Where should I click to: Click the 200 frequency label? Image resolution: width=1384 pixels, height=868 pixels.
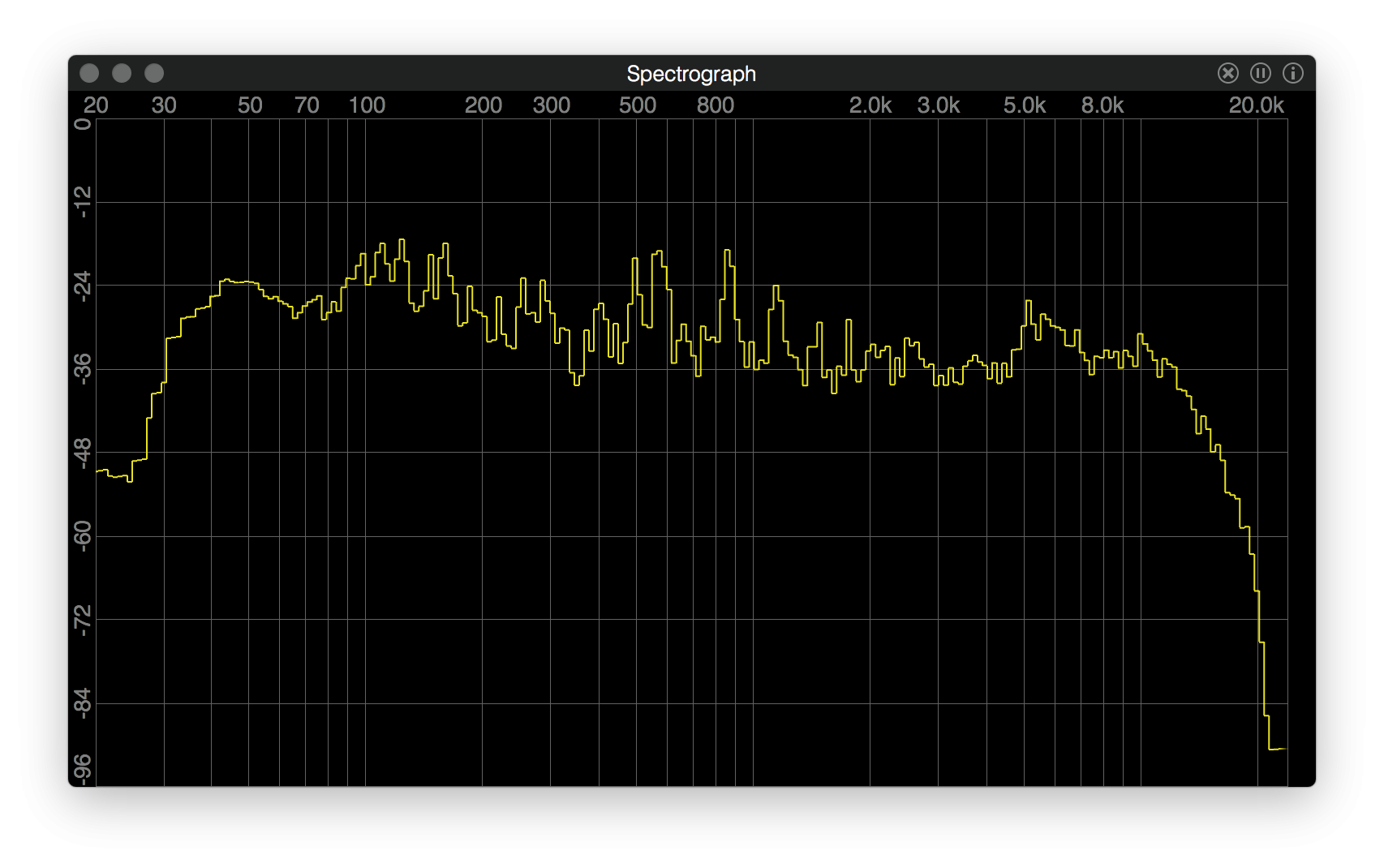pos(484,105)
